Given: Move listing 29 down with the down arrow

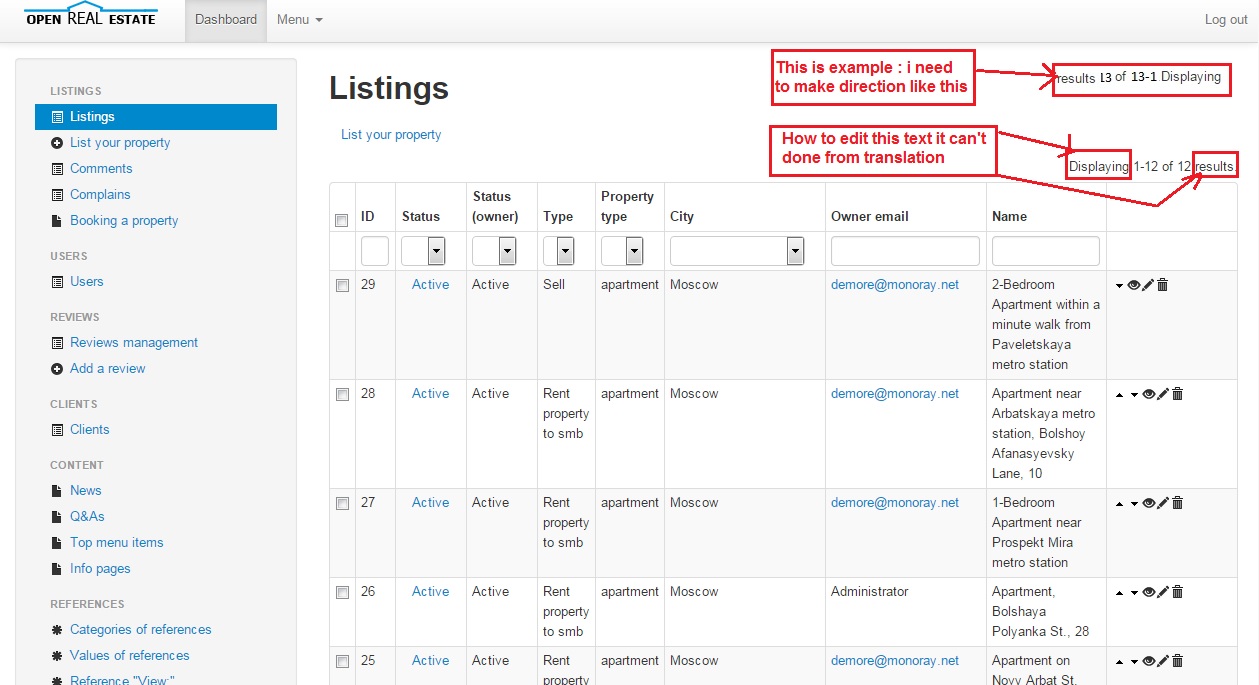Looking at the screenshot, I should tap(1120, 286).
